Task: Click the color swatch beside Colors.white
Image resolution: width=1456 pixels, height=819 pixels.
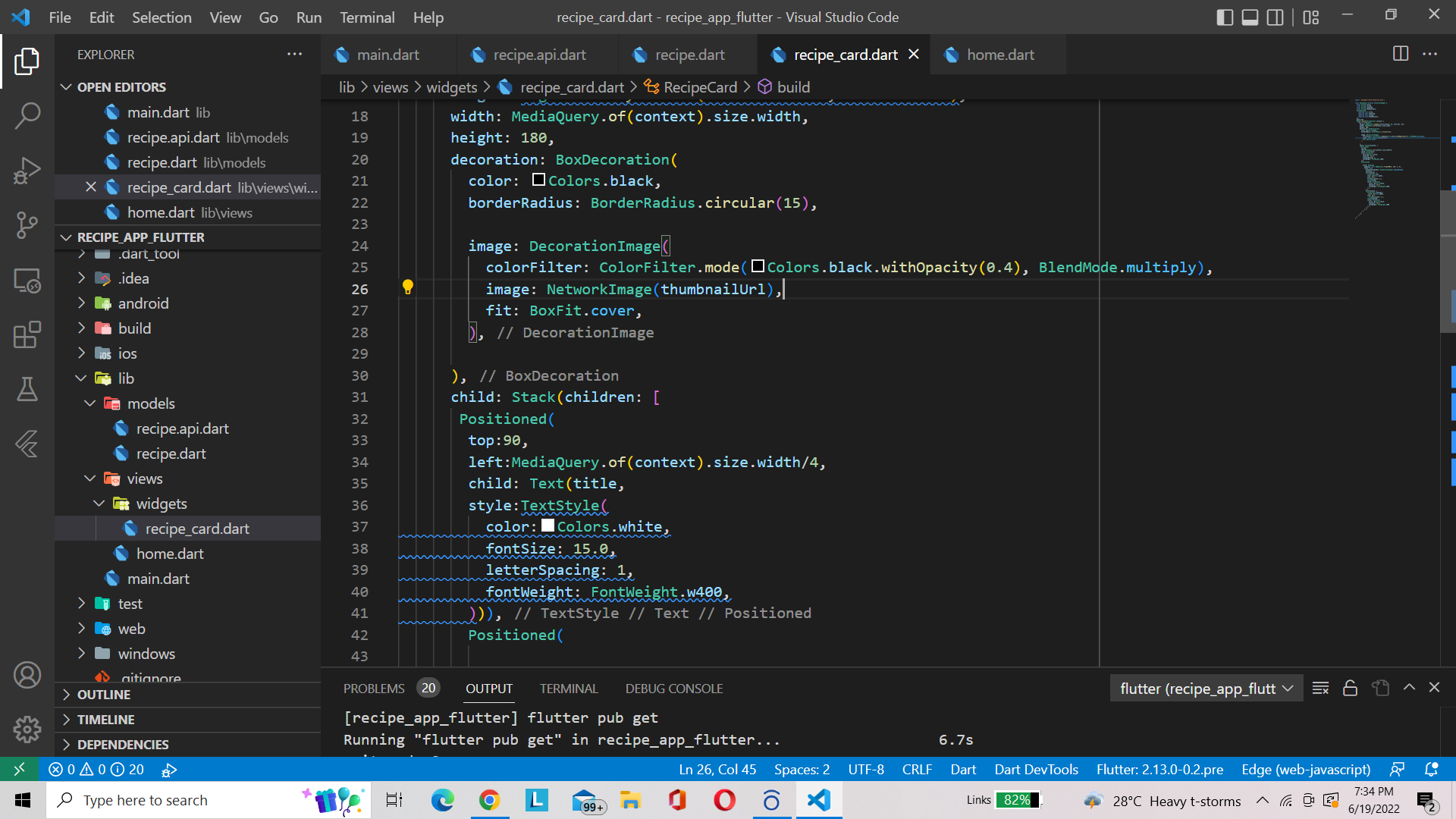Action: [x=548, y=525]
